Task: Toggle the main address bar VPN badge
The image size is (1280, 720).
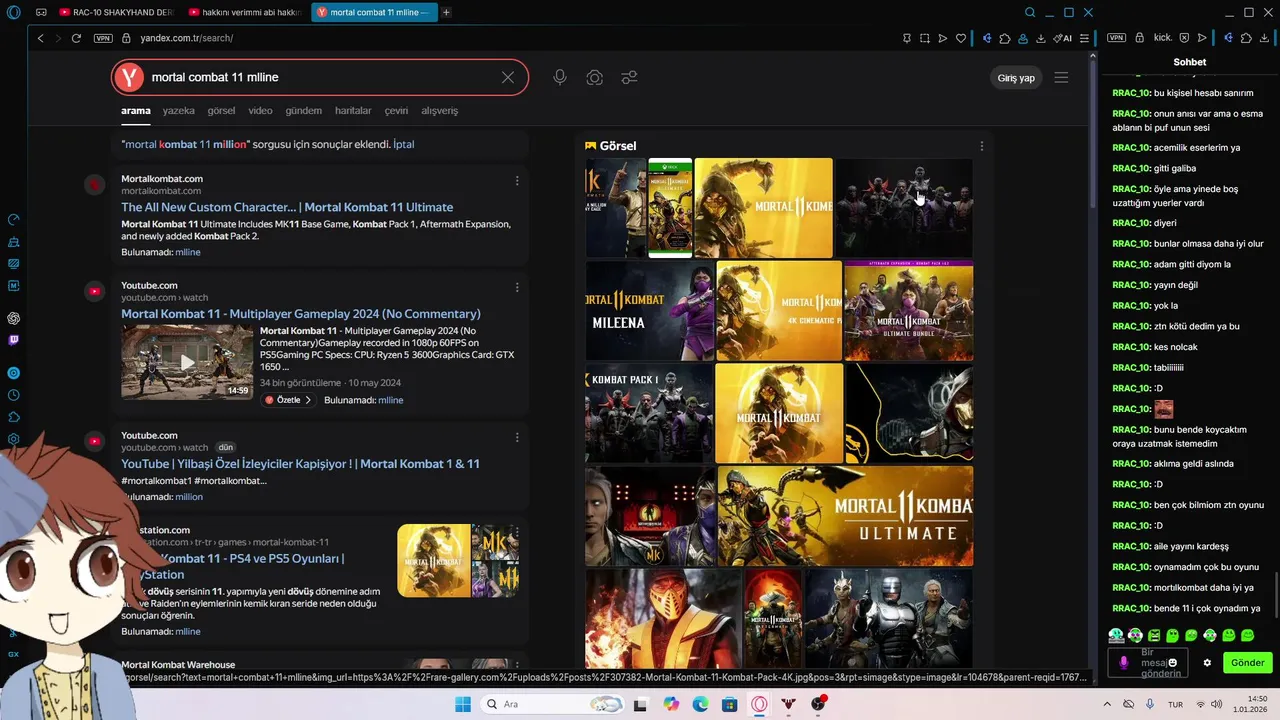Action: click(103, 38)
